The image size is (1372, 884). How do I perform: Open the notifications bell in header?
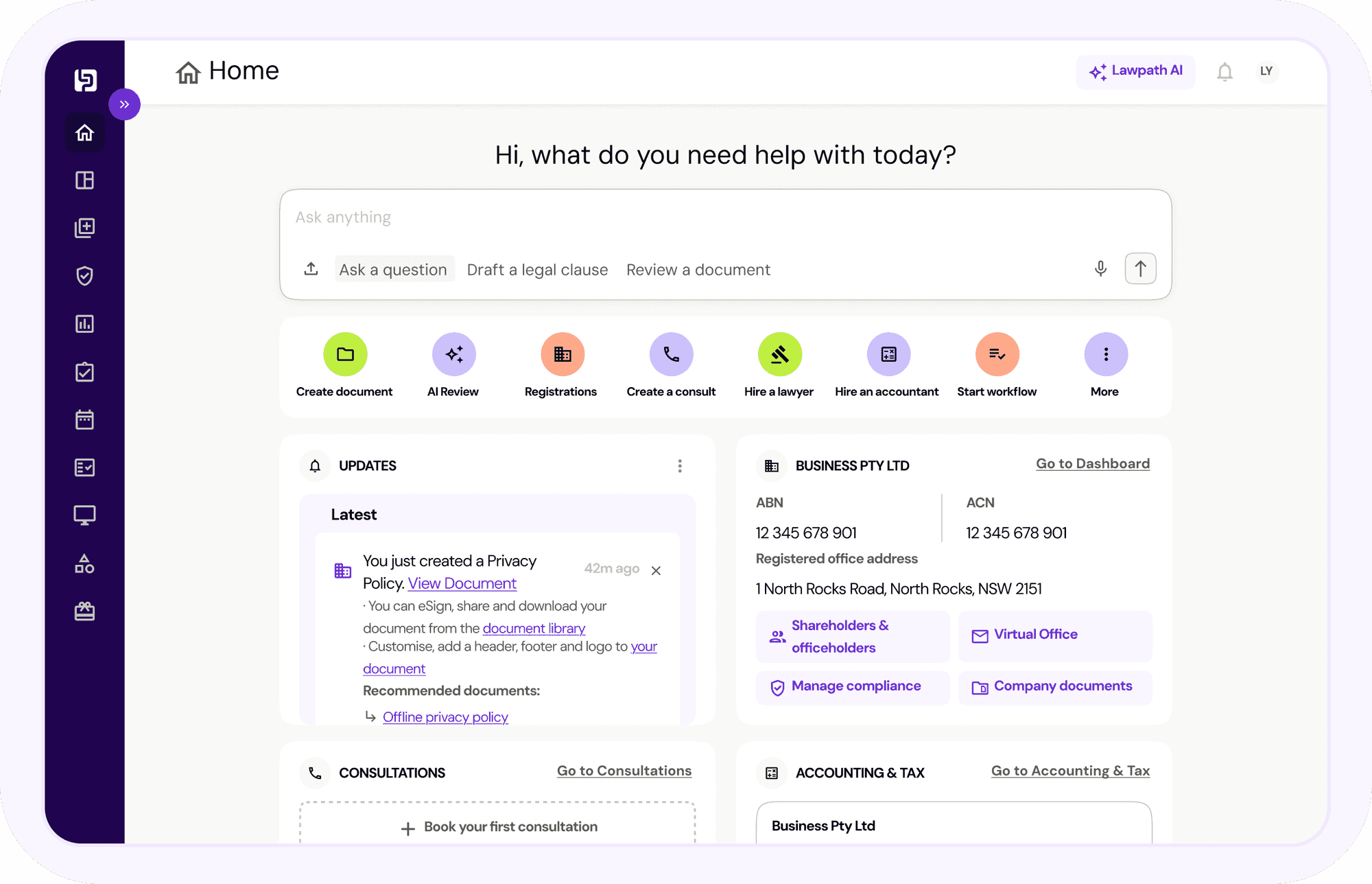[1225, 71]
